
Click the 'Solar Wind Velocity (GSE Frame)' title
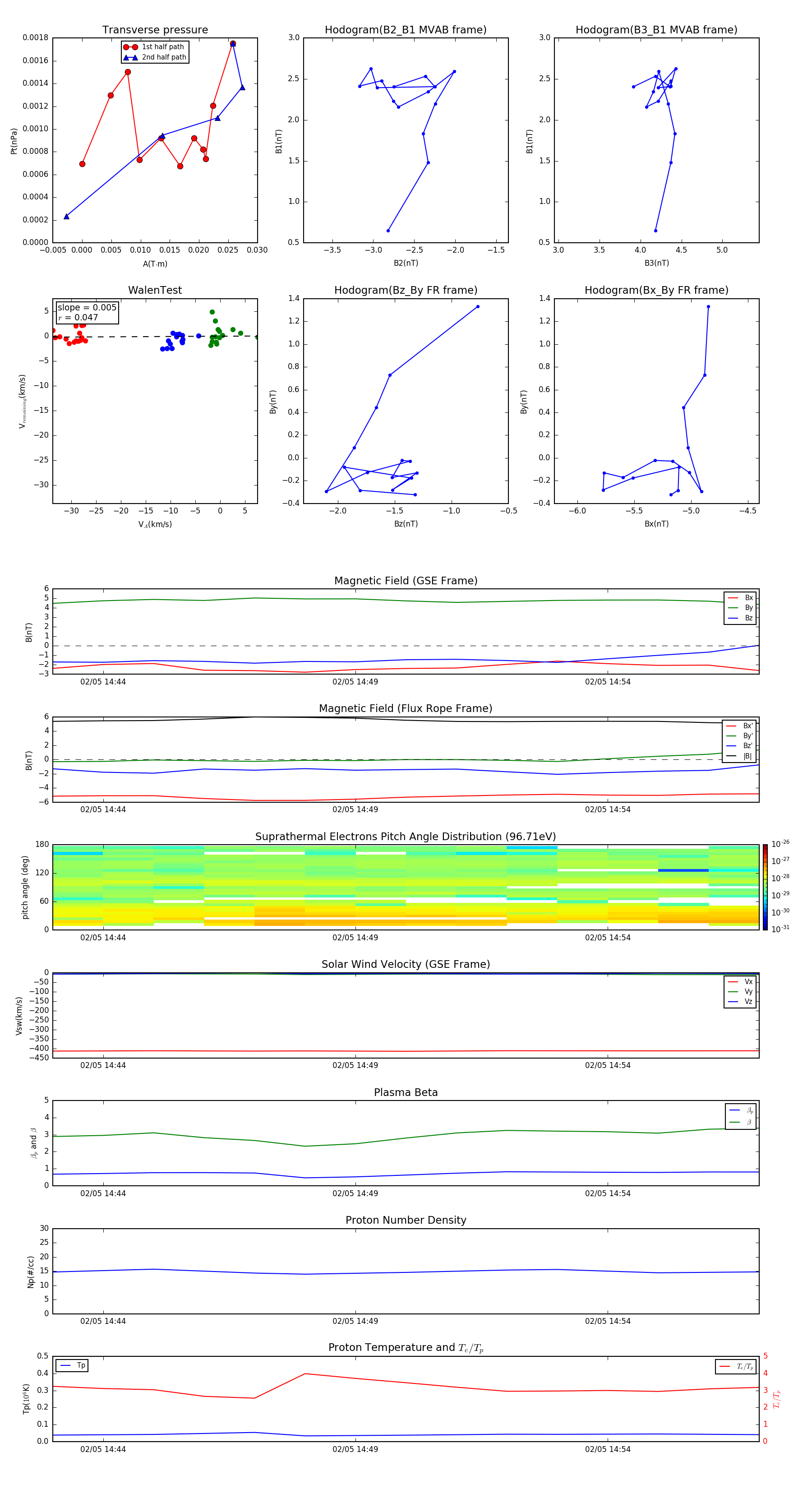click(406, 965)
